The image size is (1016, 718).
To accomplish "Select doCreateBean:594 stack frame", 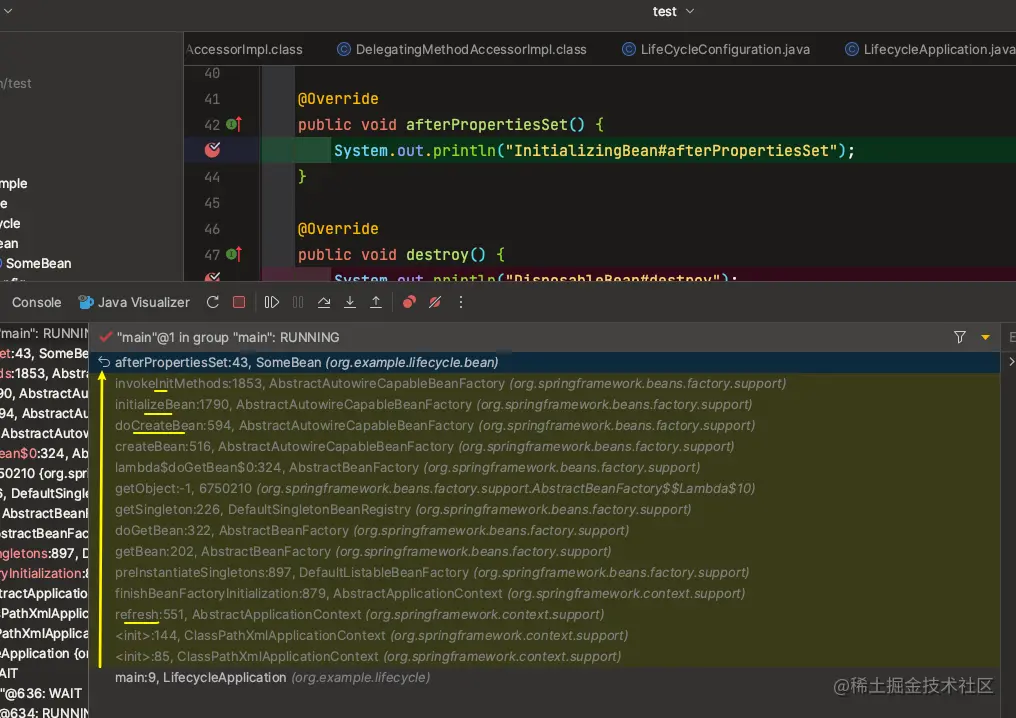I will 544,425.
